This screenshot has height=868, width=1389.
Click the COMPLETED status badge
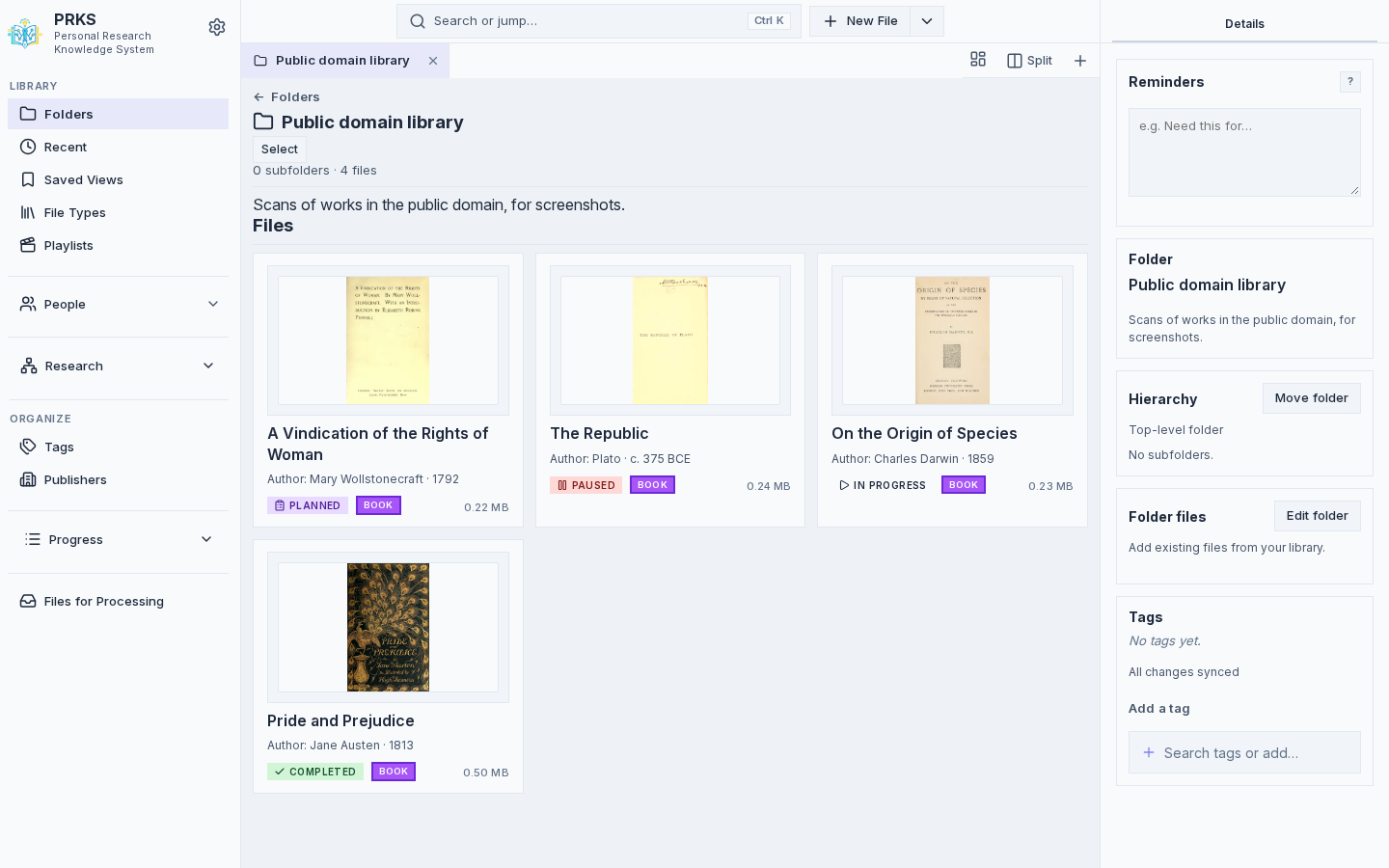315,772
